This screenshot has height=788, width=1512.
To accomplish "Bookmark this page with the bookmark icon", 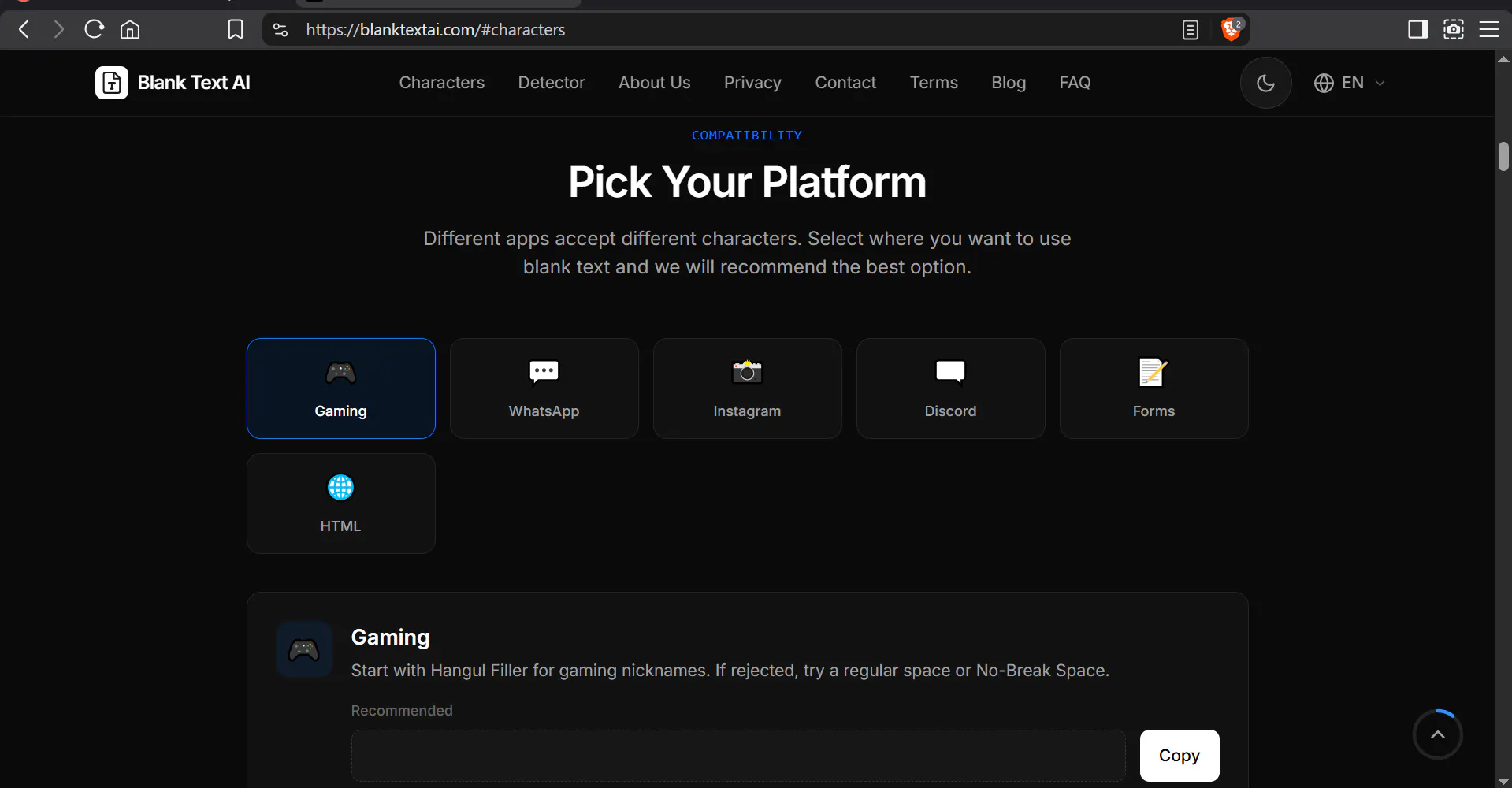I will point(236,30).
